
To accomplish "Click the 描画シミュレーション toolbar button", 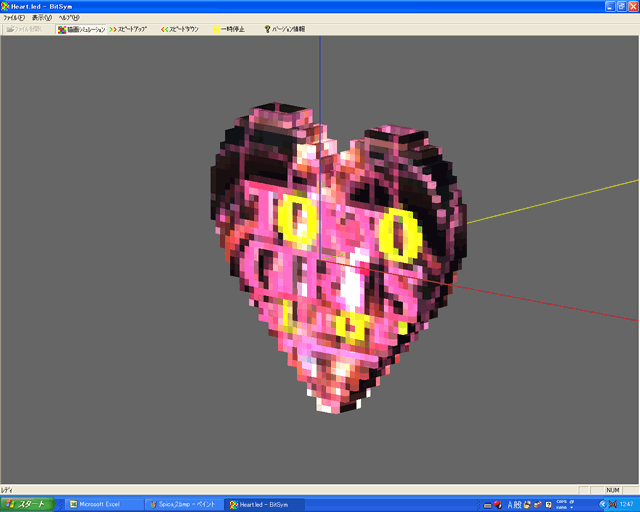I will [x=81, y=30].
